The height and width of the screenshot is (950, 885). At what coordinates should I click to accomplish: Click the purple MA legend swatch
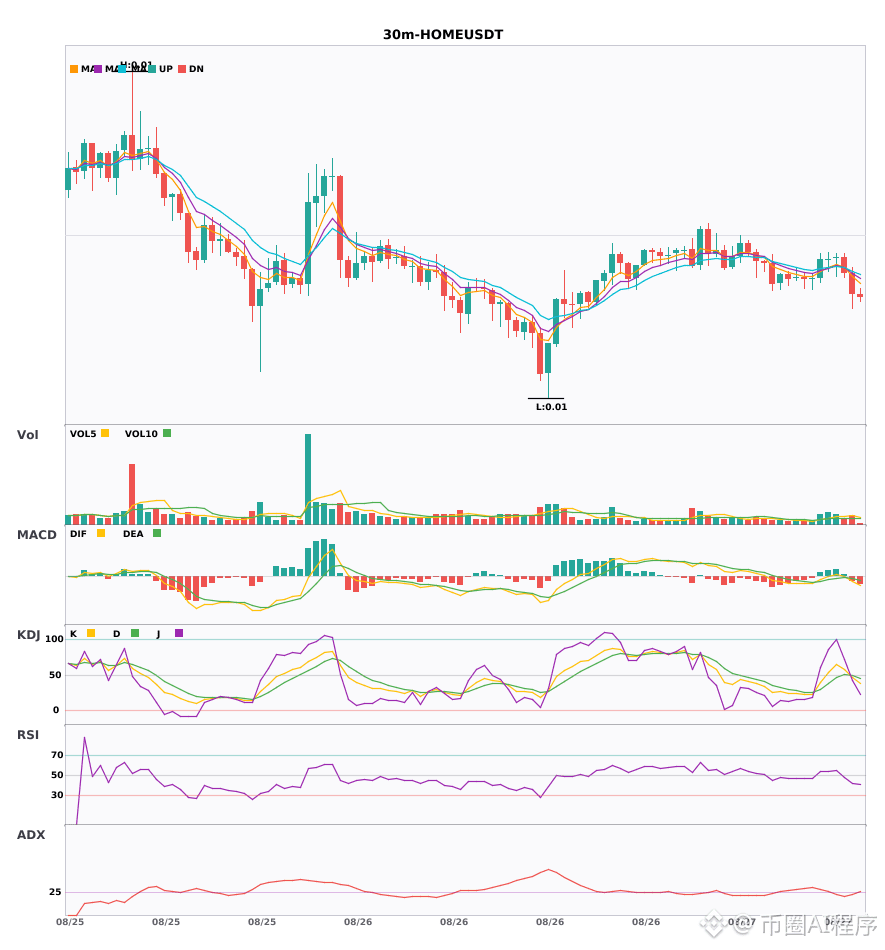(98, 69)
